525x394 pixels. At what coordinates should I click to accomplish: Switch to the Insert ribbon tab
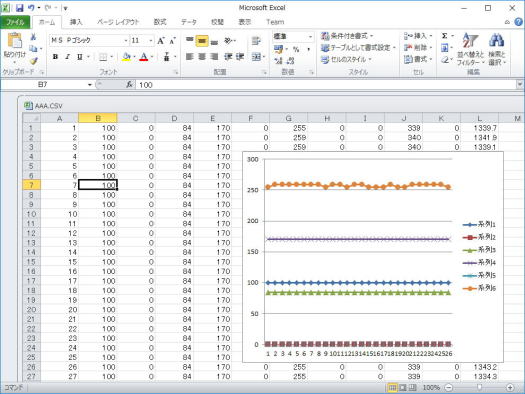pos(76,22)
